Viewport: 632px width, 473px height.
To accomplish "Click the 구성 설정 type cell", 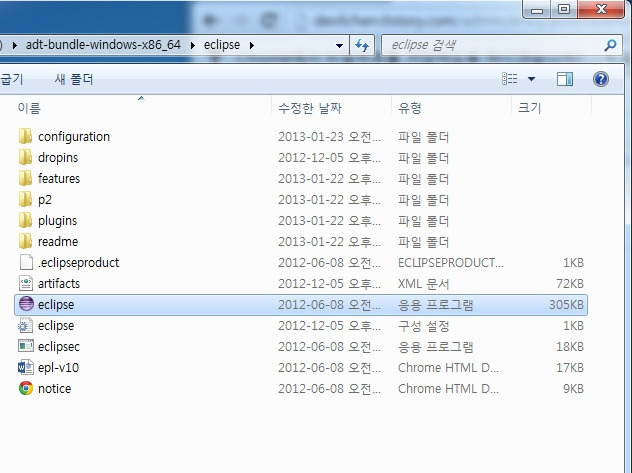I will pos(424,326).
